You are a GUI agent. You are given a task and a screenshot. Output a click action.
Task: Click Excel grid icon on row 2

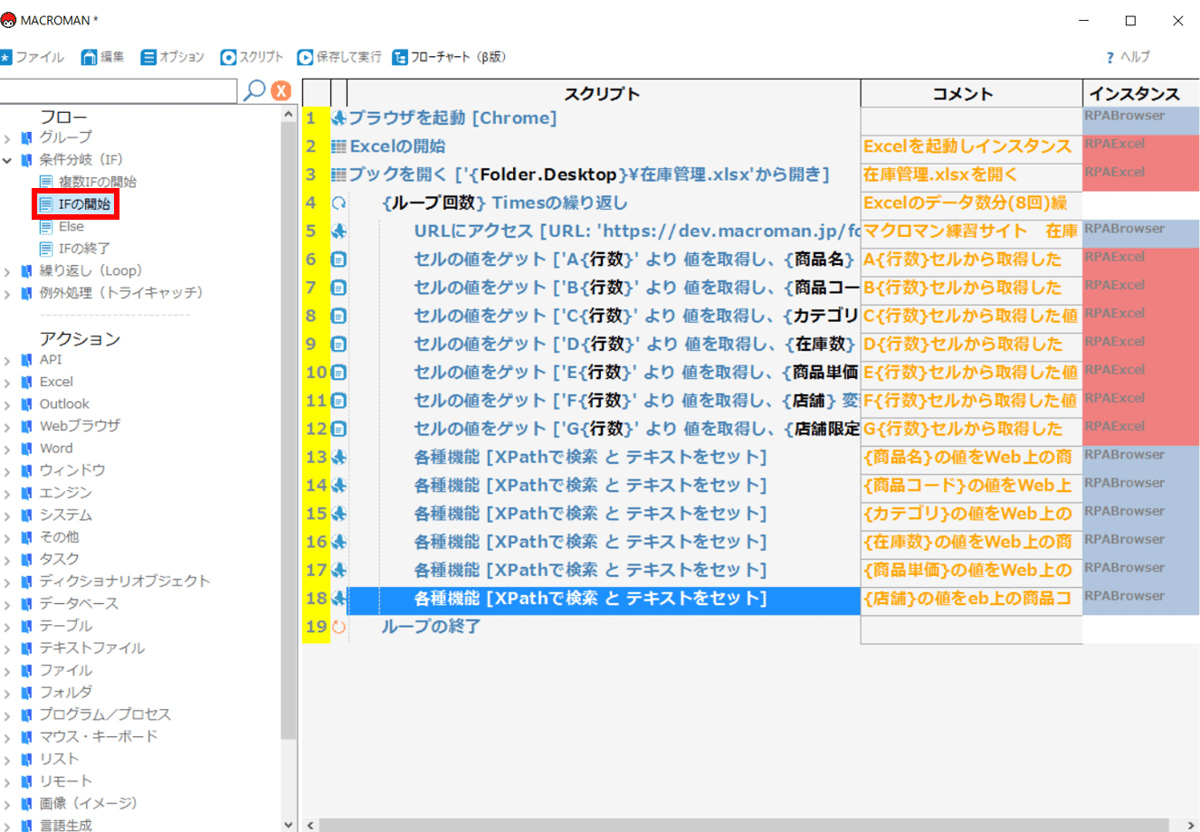pyautogui.click(x=338, y=147)
